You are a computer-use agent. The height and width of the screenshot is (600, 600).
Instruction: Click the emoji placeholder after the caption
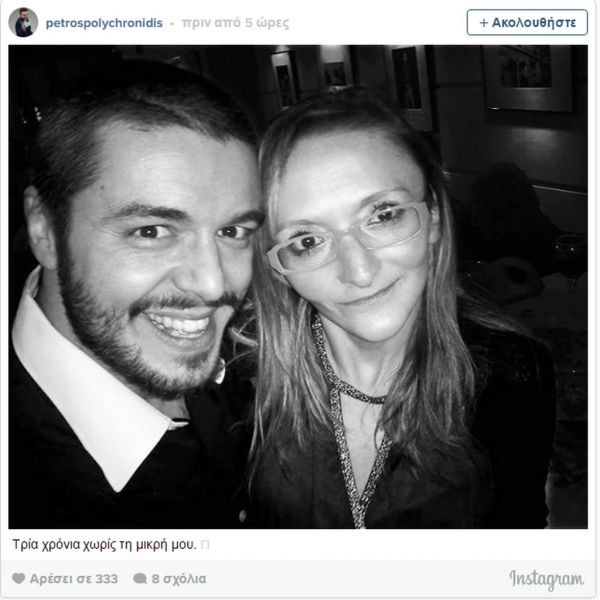point(205,545)
